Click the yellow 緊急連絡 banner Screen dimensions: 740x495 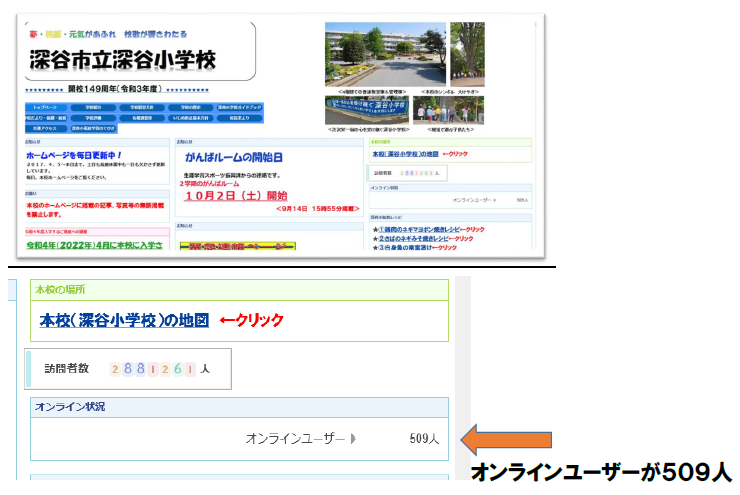237,246
